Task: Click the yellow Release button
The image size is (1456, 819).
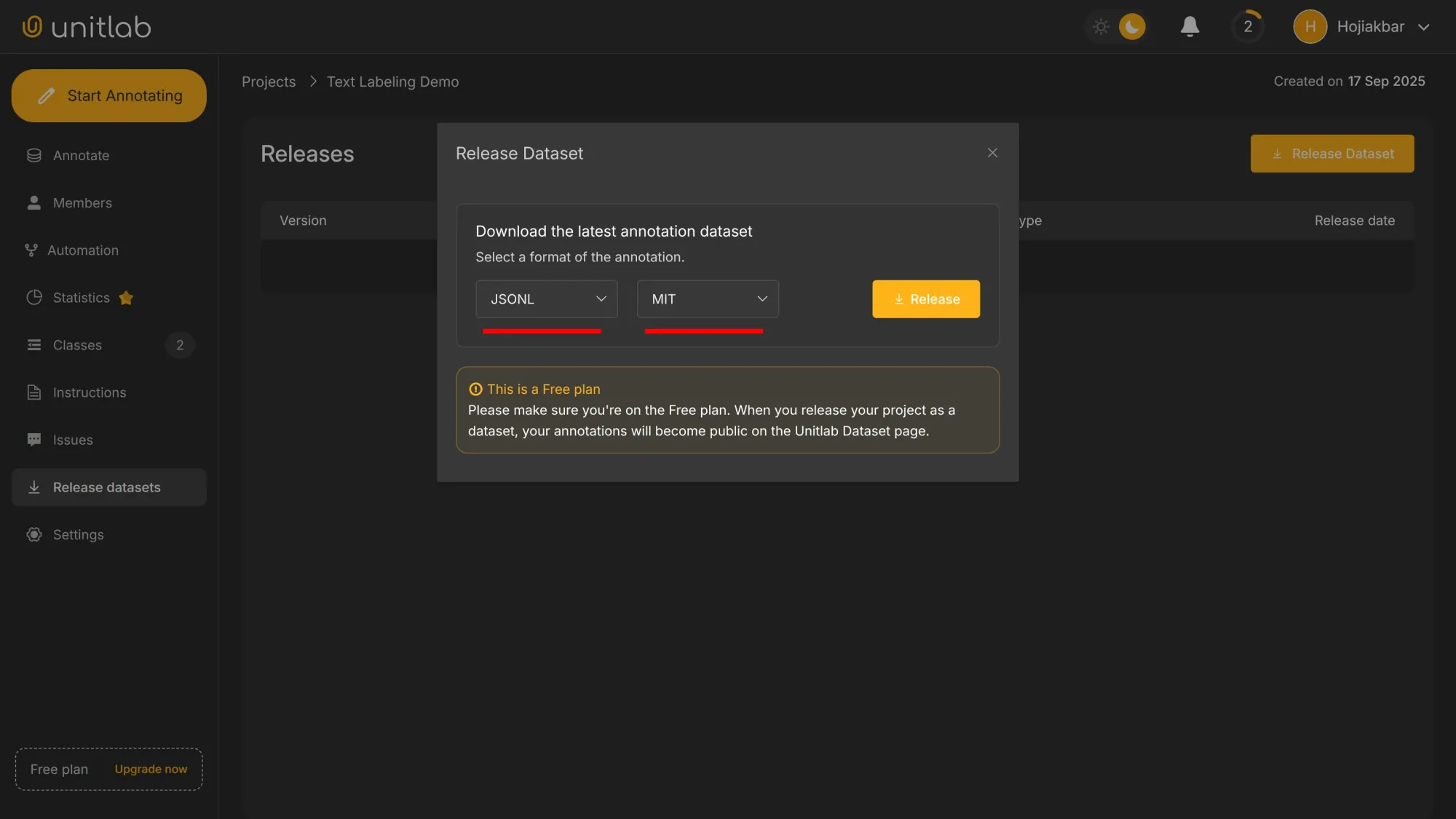Action: click(926, 299)
